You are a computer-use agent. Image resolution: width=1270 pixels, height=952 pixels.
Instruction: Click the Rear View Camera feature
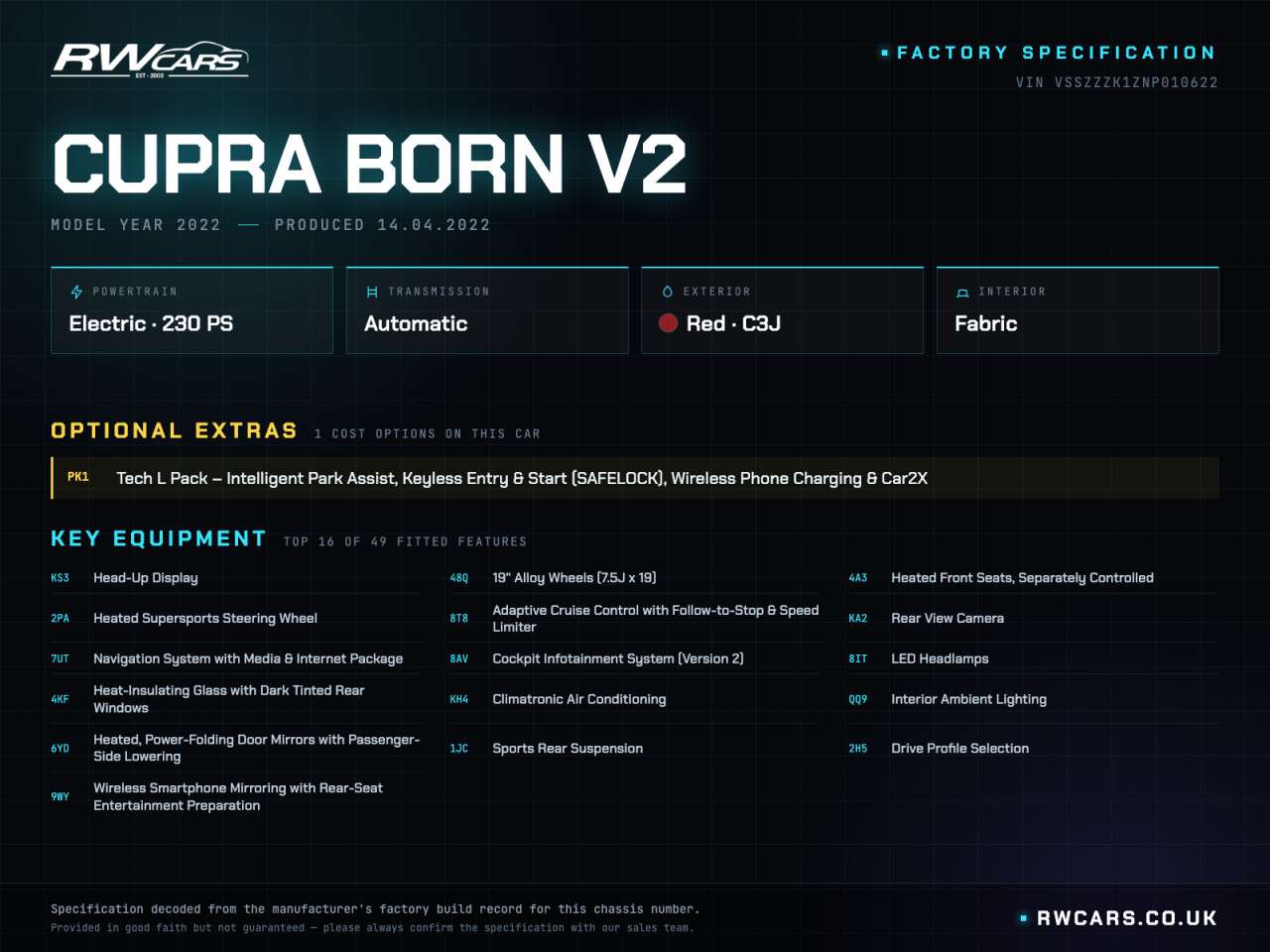(x=948, y=619)
